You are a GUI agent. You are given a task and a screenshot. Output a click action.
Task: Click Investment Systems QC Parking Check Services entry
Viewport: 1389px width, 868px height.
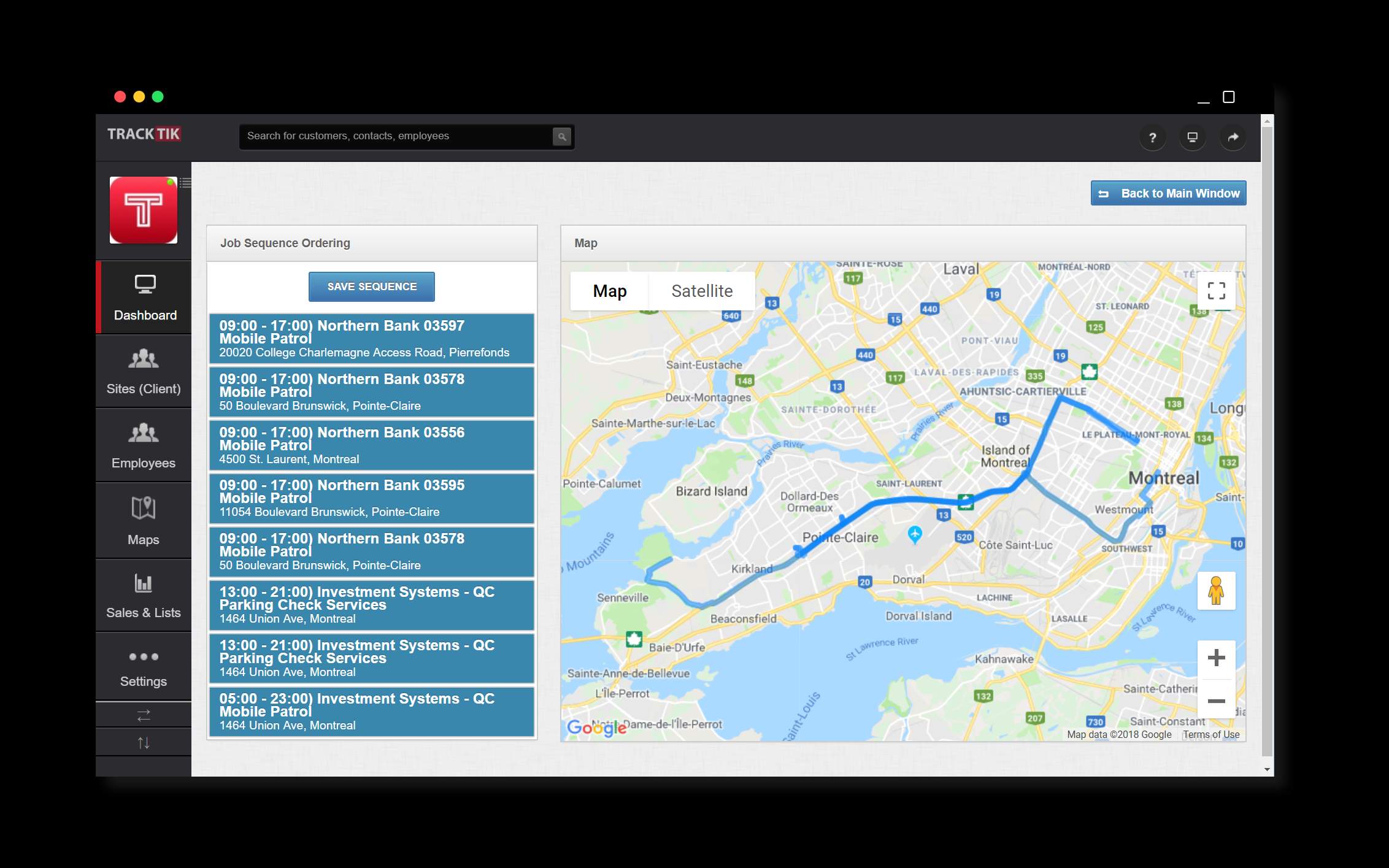pyautogui.click(x=371, y=604)
